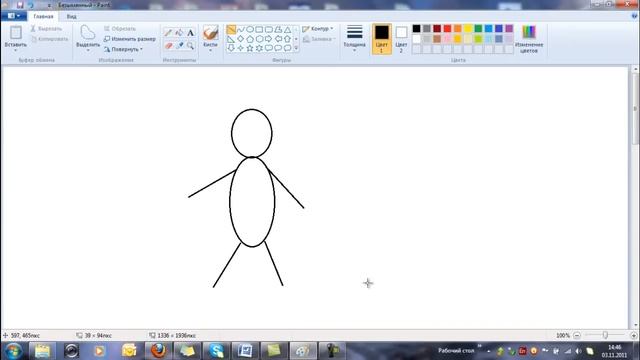Open Firefox from the taskbar
Viewport: 640px width, 360px height.
[158, 351]
